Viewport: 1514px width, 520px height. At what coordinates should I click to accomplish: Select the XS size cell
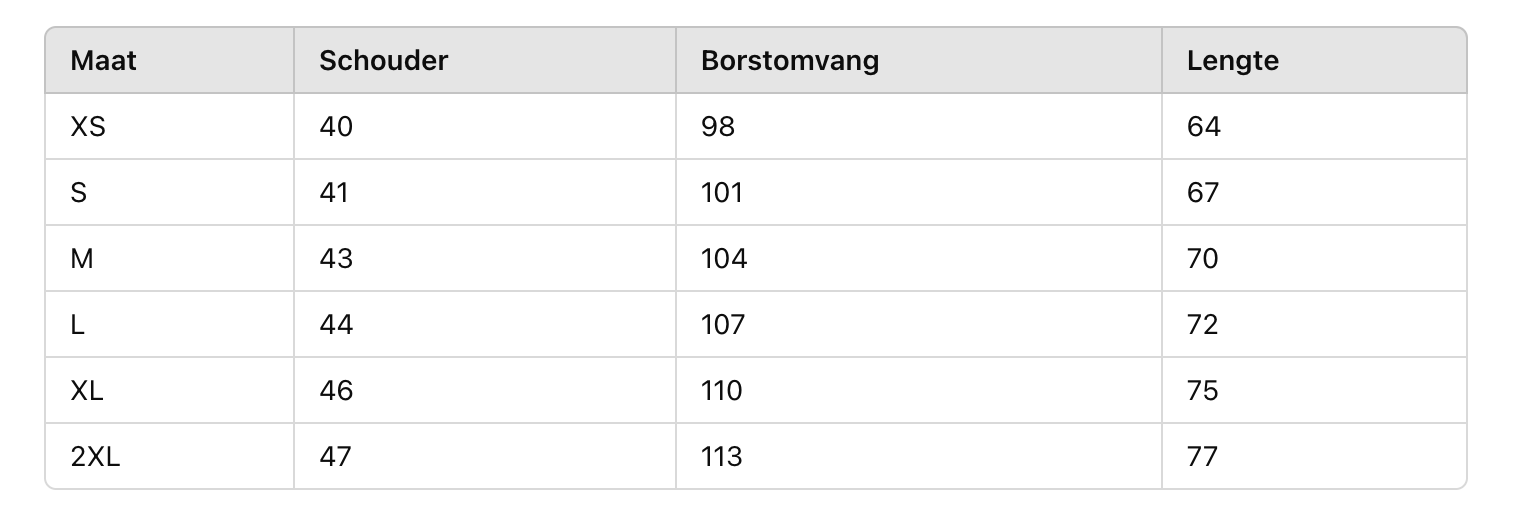pos(88,127)
